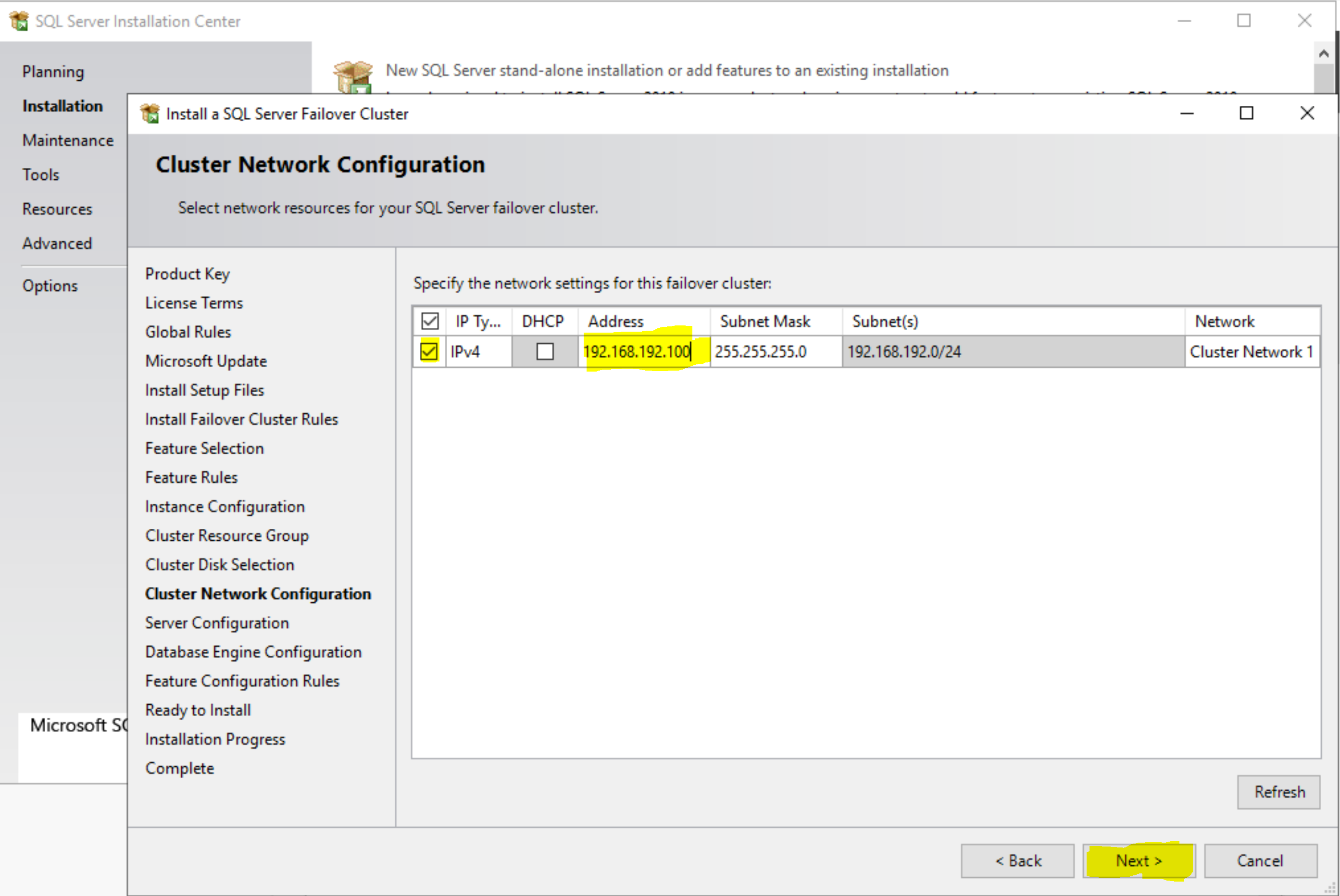Click the Address field 192.168.192.100
1340x896 pixels.
click(644, 351)
